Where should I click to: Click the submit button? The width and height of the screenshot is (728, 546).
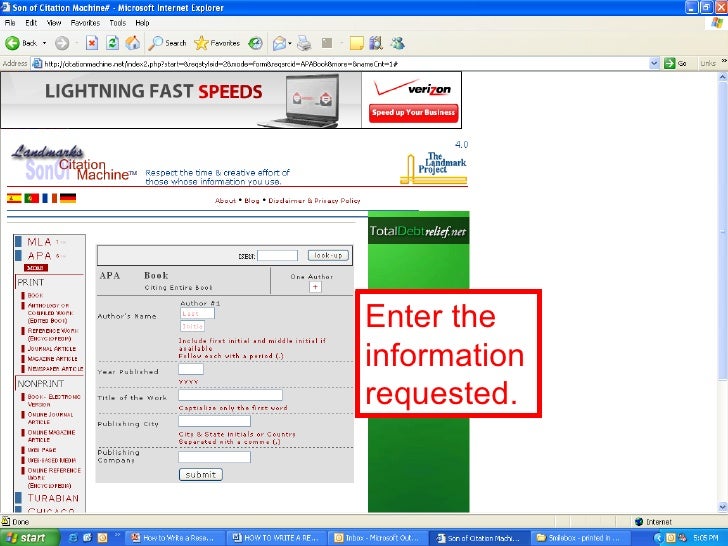[x=201, y=474]
